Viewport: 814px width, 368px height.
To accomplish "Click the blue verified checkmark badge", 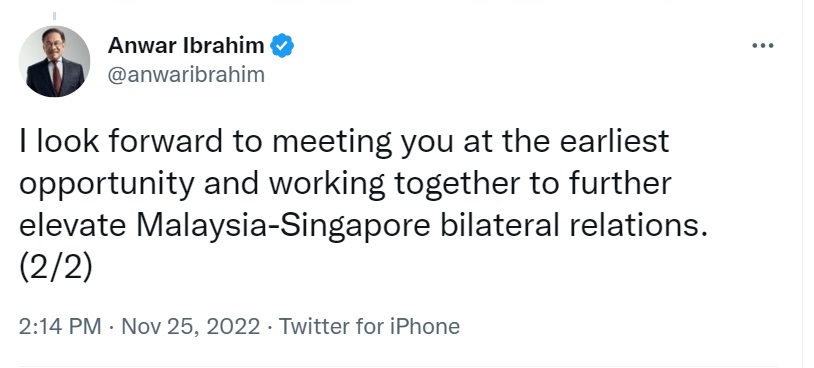I will tap(282, 46).
